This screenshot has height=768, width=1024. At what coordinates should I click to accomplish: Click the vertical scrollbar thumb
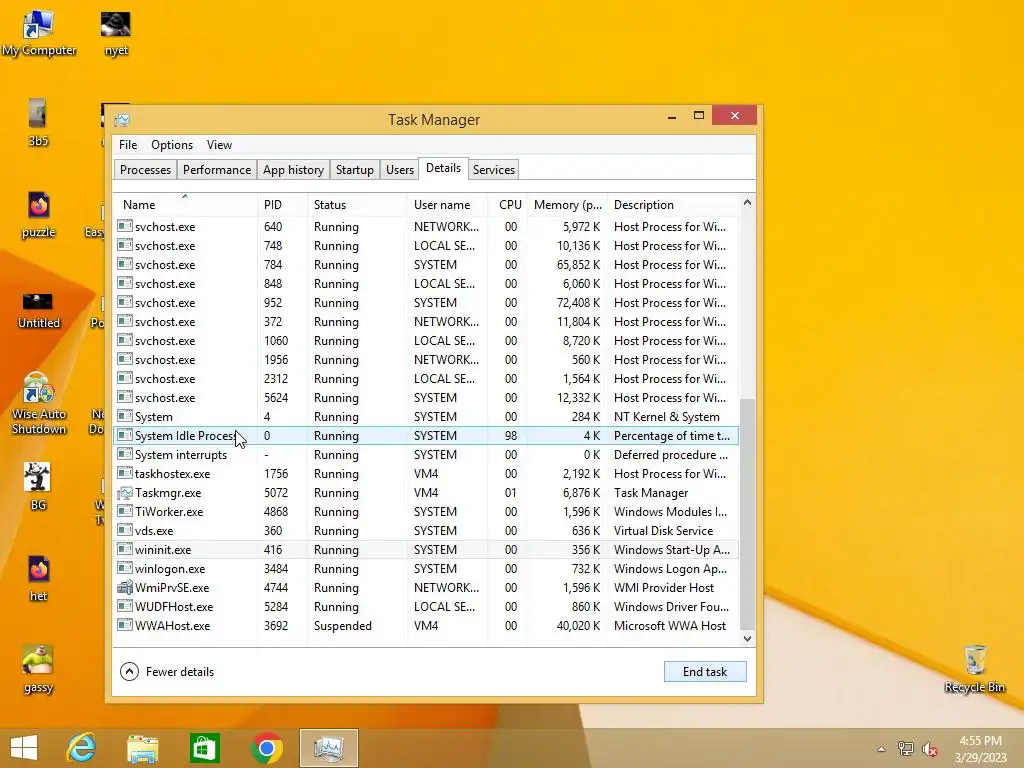point(747,514)
